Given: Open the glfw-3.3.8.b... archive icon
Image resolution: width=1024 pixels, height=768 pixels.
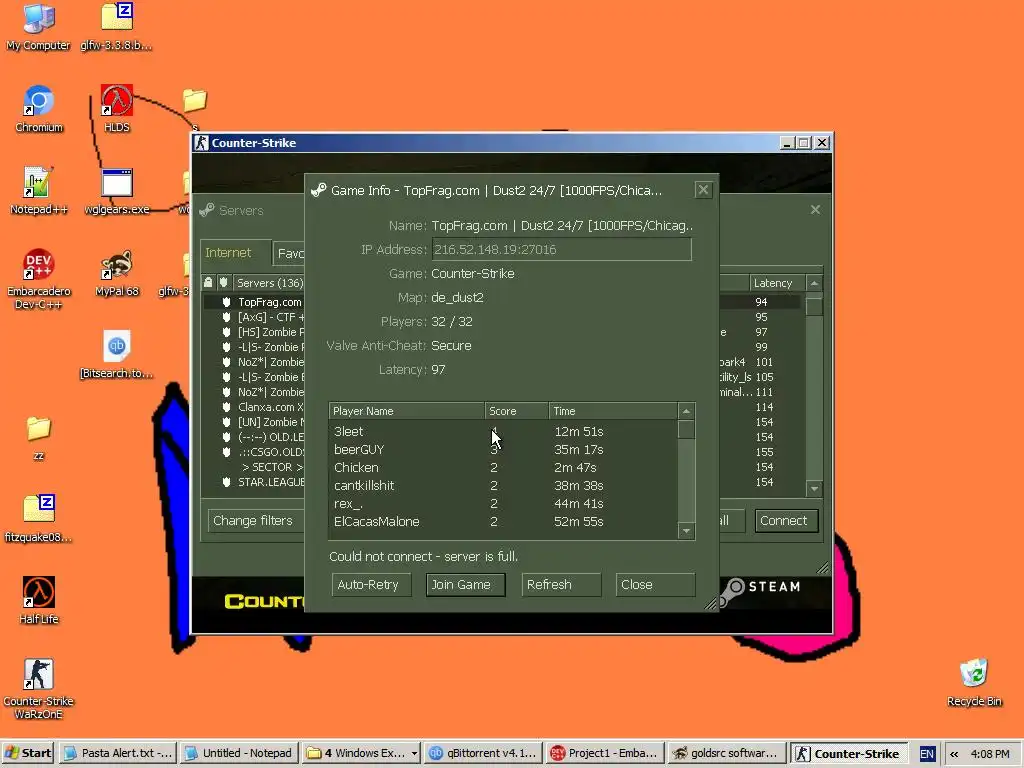Looking at the screenshot, I should point(116,26).
